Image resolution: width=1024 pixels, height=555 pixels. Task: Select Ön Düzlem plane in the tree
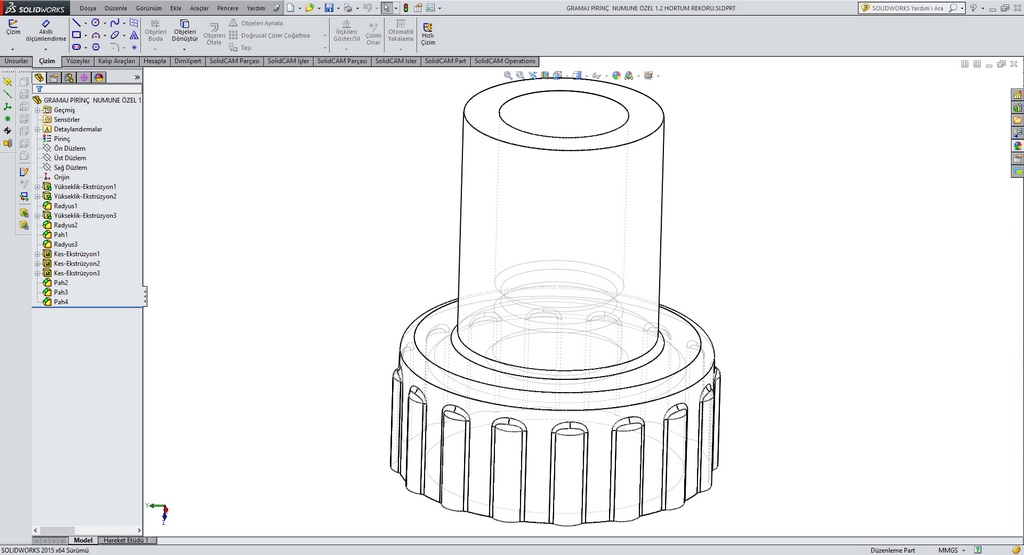tap(69, 148)
